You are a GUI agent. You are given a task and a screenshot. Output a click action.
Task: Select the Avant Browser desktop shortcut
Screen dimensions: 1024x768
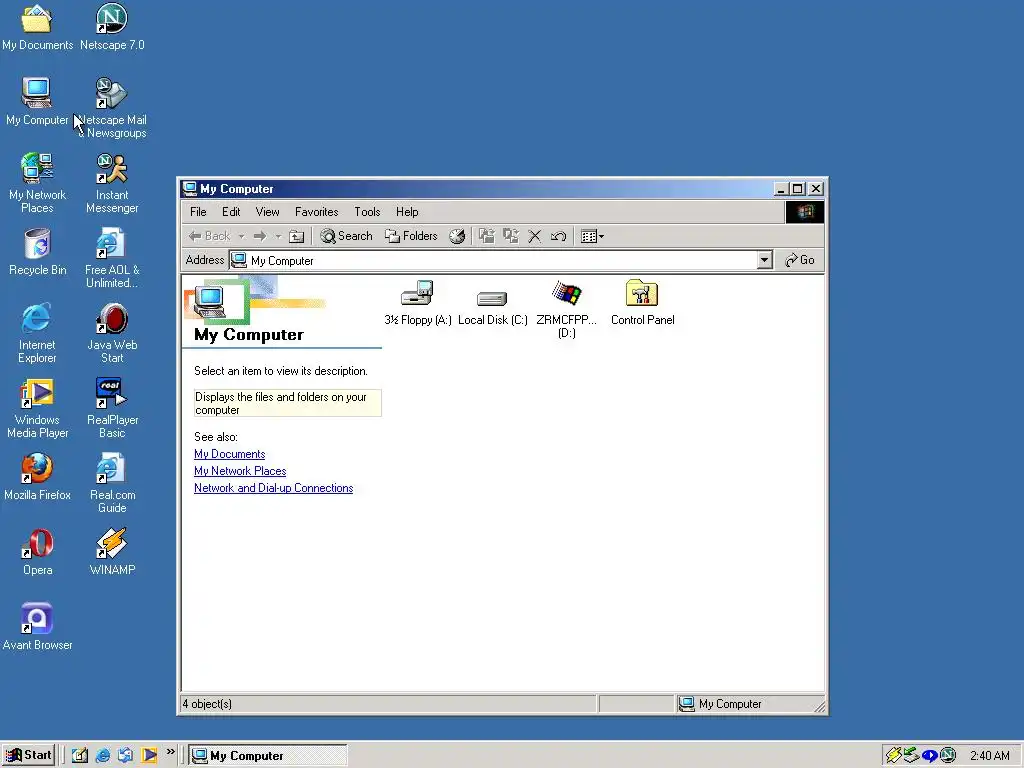coord(37,628)
